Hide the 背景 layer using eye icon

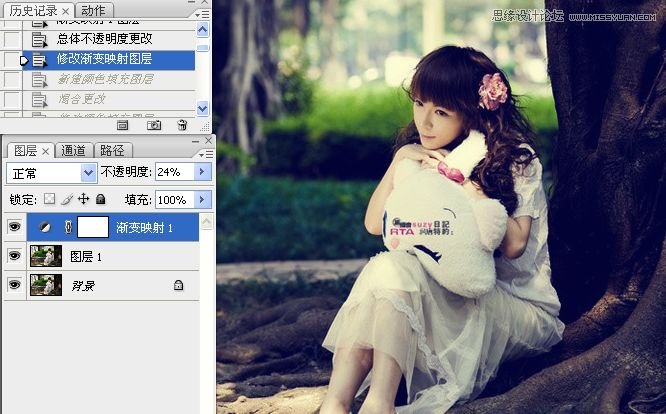click(x=14, y=285)
